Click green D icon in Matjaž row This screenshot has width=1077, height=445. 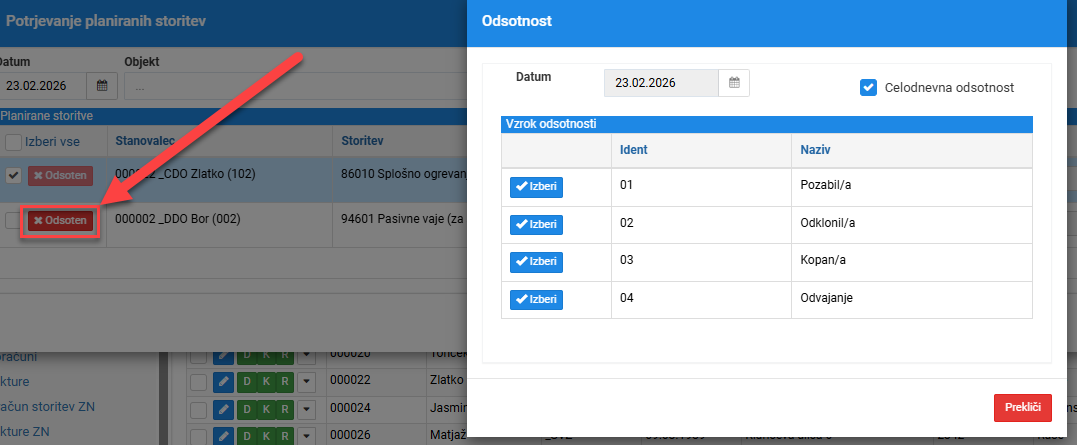click(246, 435)
